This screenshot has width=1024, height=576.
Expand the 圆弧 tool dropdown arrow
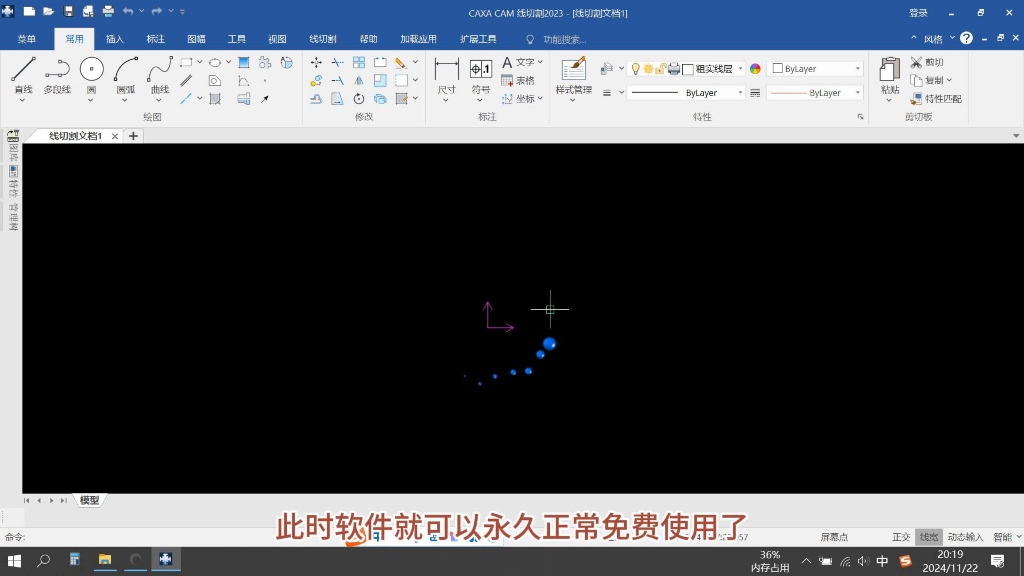(x=125, y=100)
